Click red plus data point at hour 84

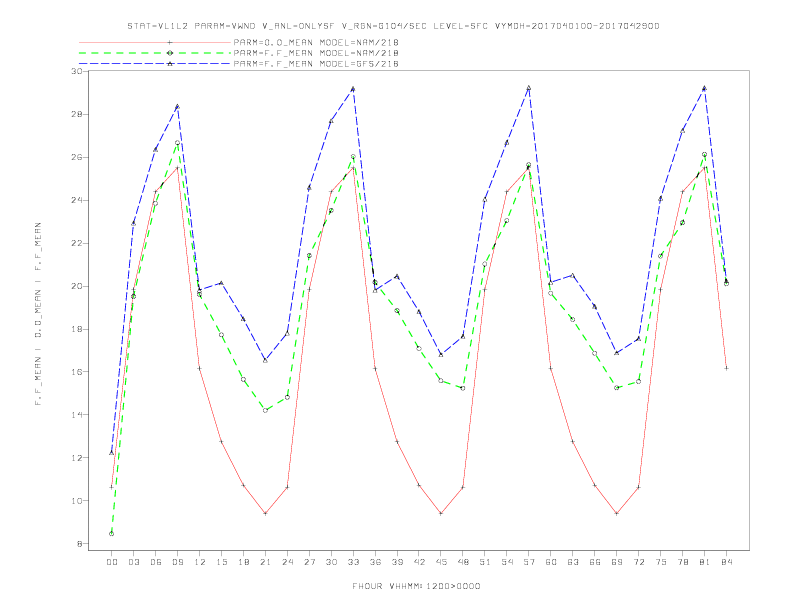[x=726, y=368]
